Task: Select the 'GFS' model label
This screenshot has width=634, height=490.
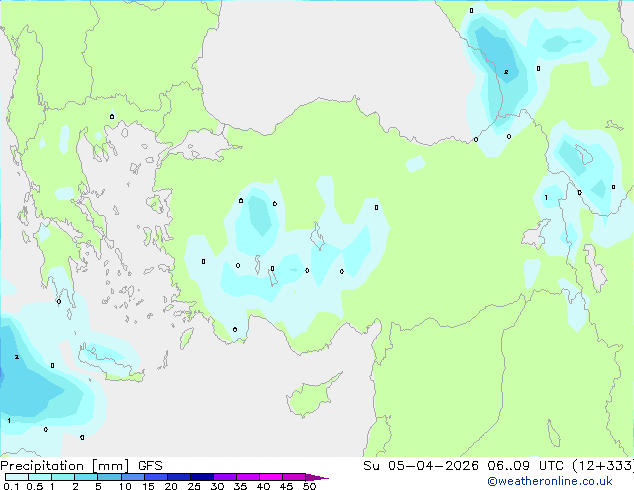Action: coord(150,466)
